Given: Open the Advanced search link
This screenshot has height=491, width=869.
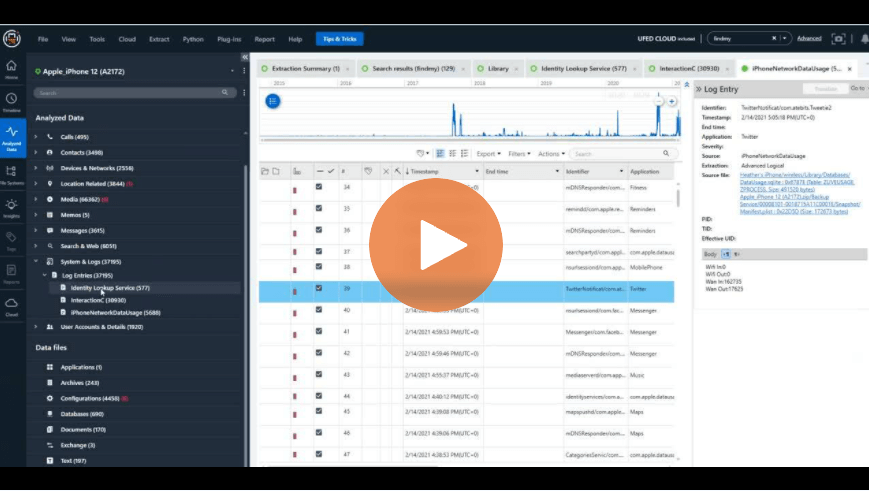Looking at the screenshot, I should (809, 39).
